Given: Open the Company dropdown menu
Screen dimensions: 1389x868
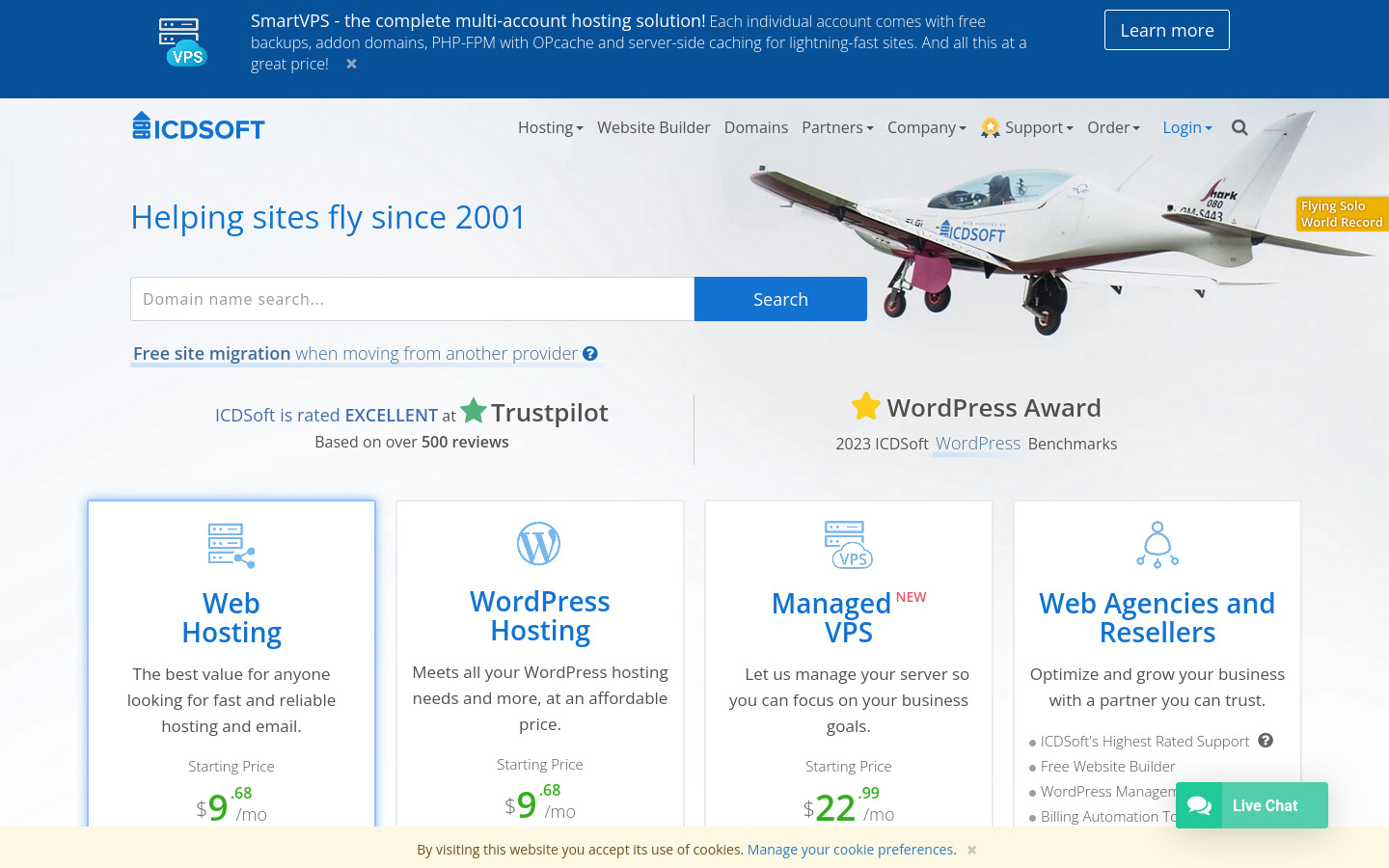Looking at the screenshot, I should point(926,127).
